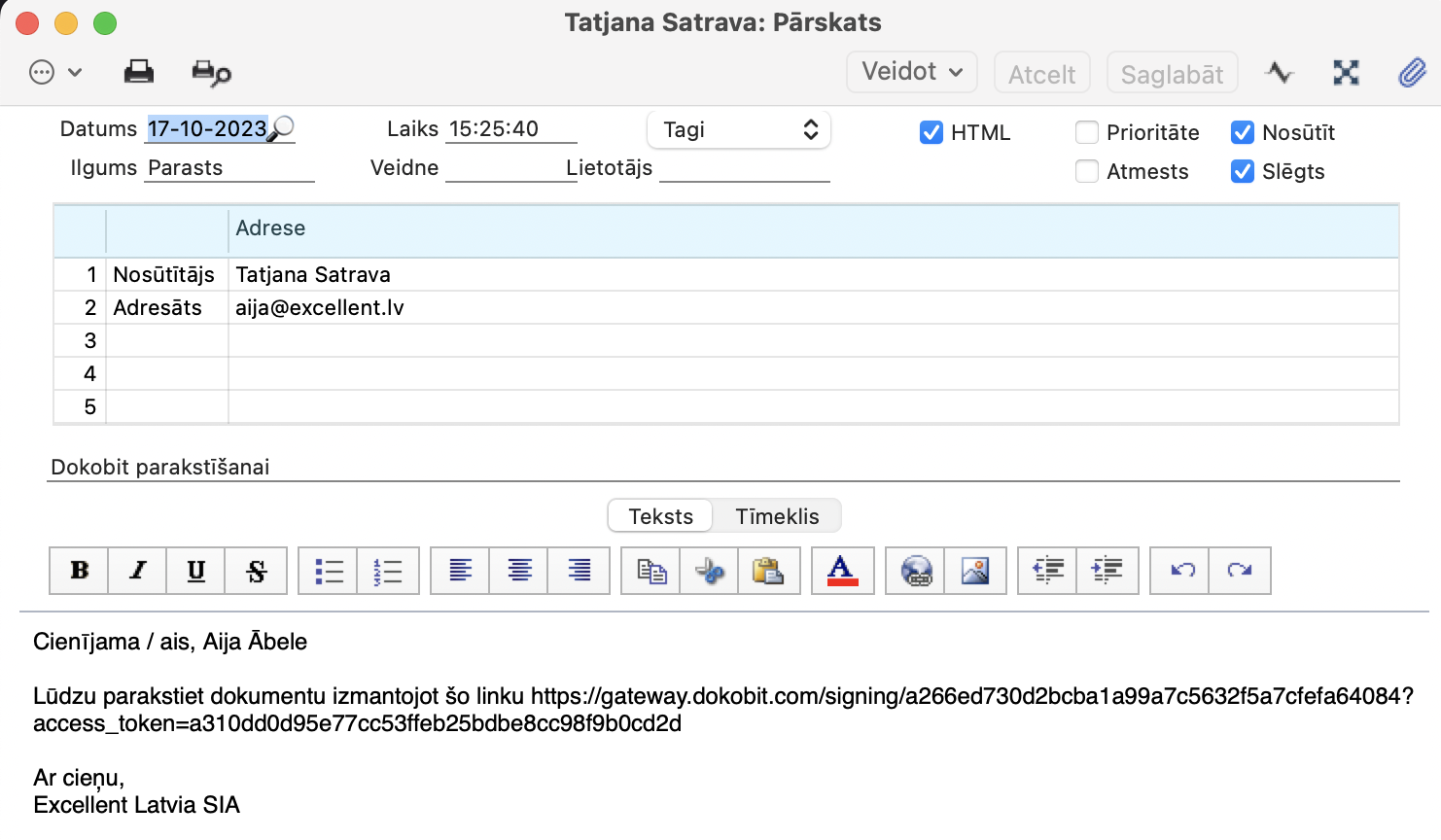Click the print icon in toolbar
Image resolution: width=1441 pixels, height=840 pixels.
click(x=139, y=72)
